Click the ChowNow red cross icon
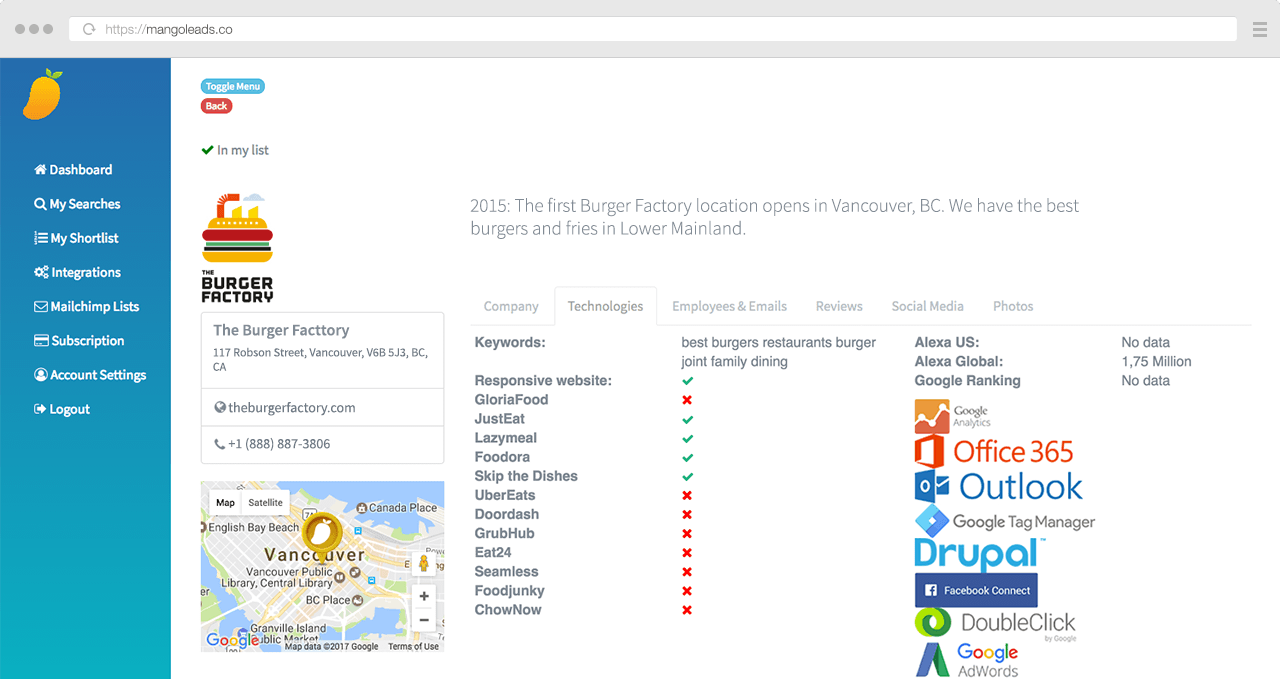 tap(687, 610)
